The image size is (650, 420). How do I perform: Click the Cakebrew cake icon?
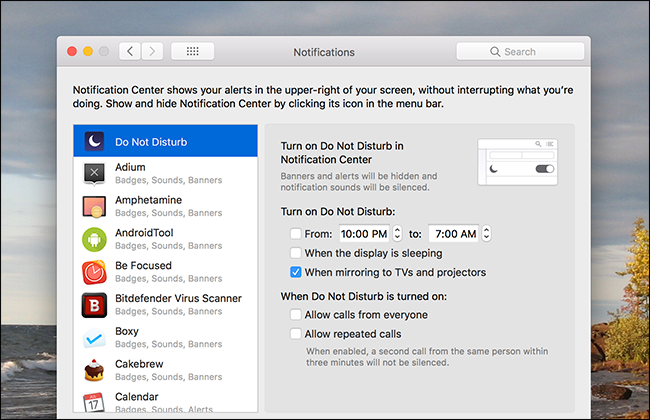click(94, 370)
